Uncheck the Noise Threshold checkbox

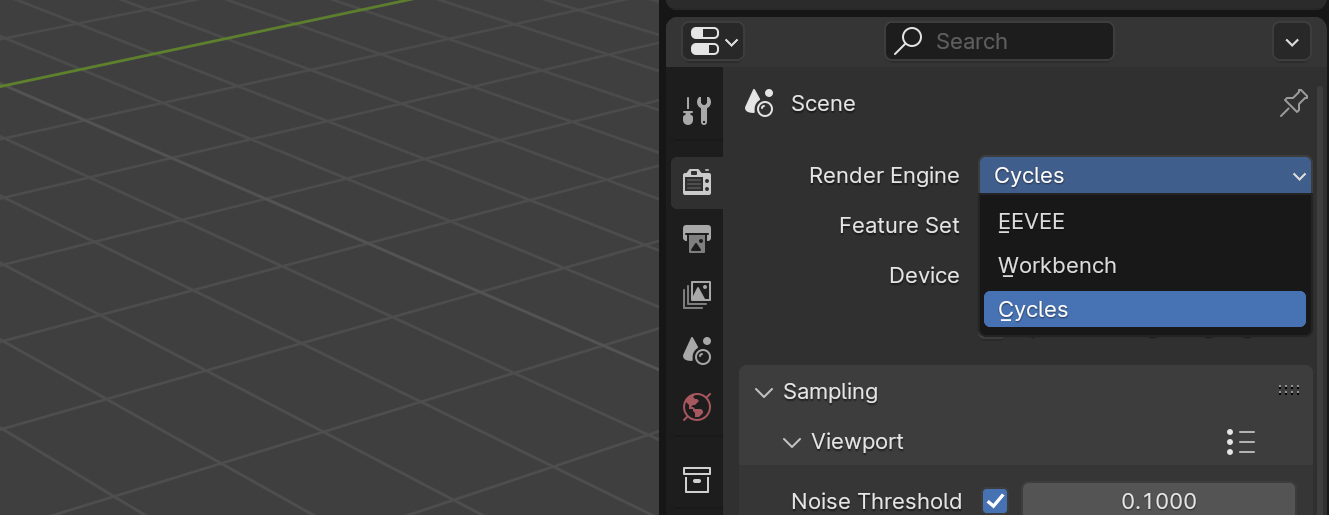(995, 501)
